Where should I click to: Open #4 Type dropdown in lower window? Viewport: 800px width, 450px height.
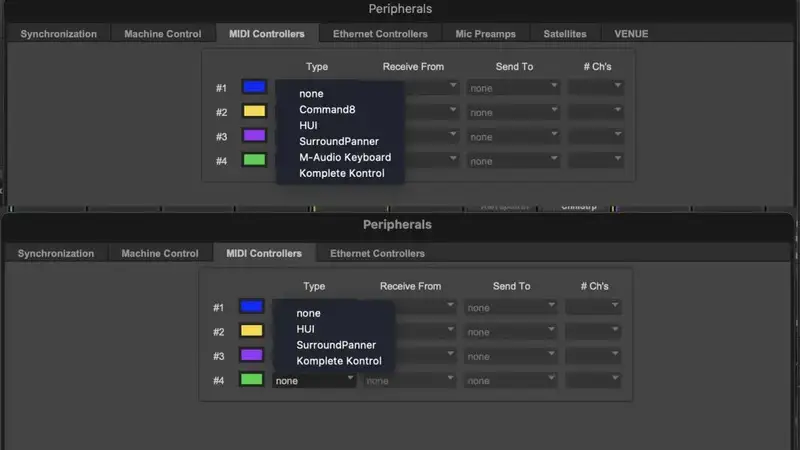coord(314,381)
